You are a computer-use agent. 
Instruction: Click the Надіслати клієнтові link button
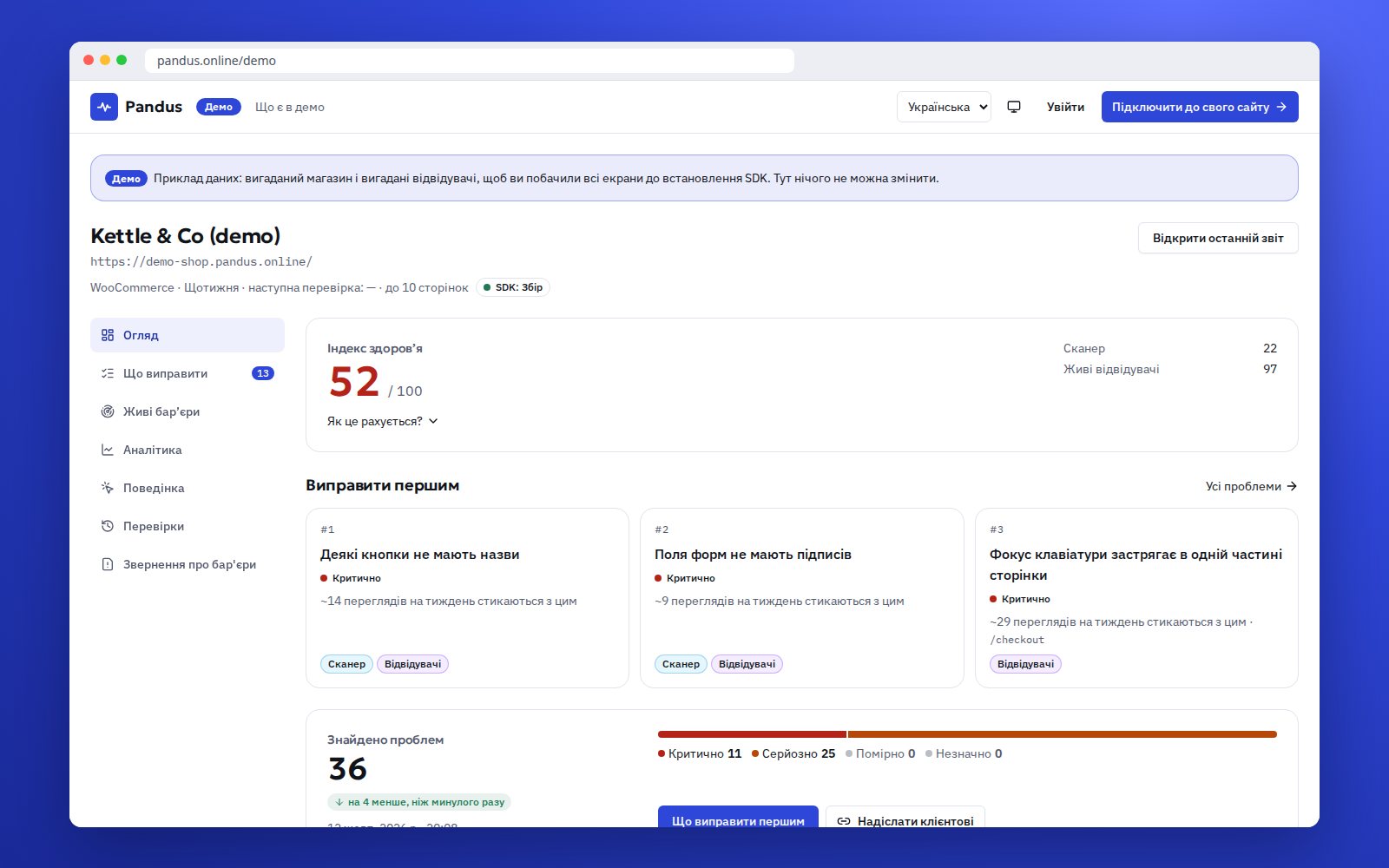coord(905,818)
